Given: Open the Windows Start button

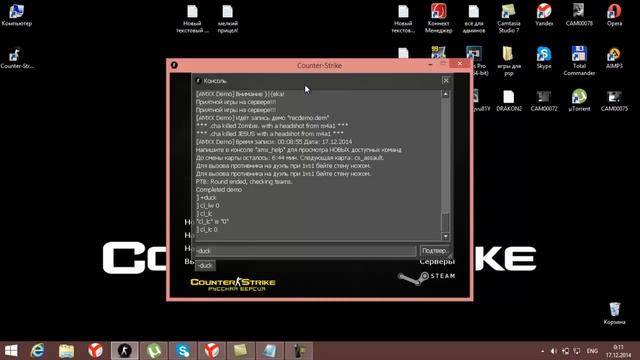Looking at the screenshot, I should 11,351.
